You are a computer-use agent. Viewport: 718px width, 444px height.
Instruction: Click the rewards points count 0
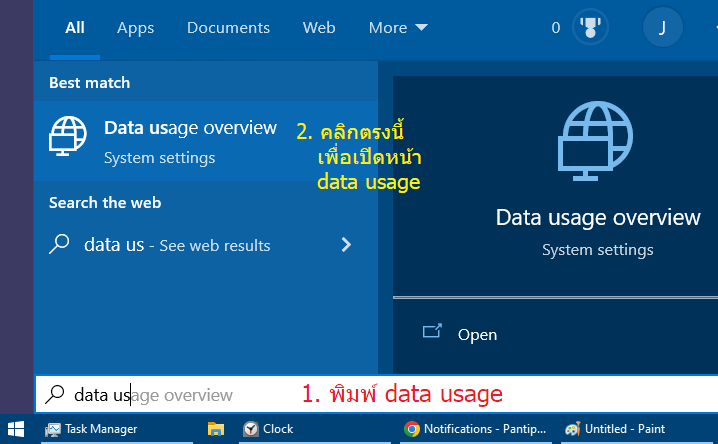(x=555, y=28)
